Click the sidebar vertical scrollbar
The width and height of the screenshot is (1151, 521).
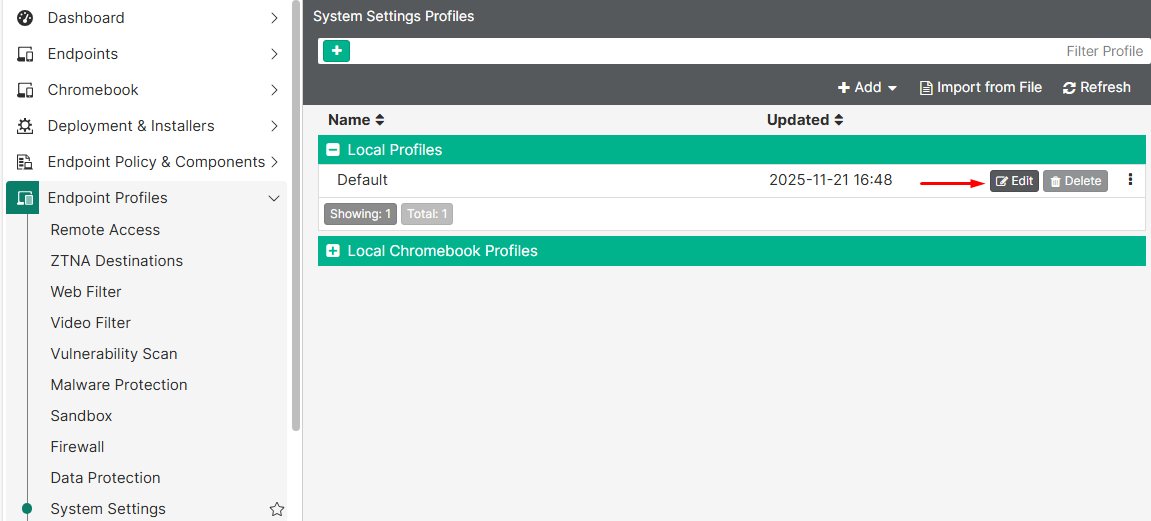tap(296, 216)
